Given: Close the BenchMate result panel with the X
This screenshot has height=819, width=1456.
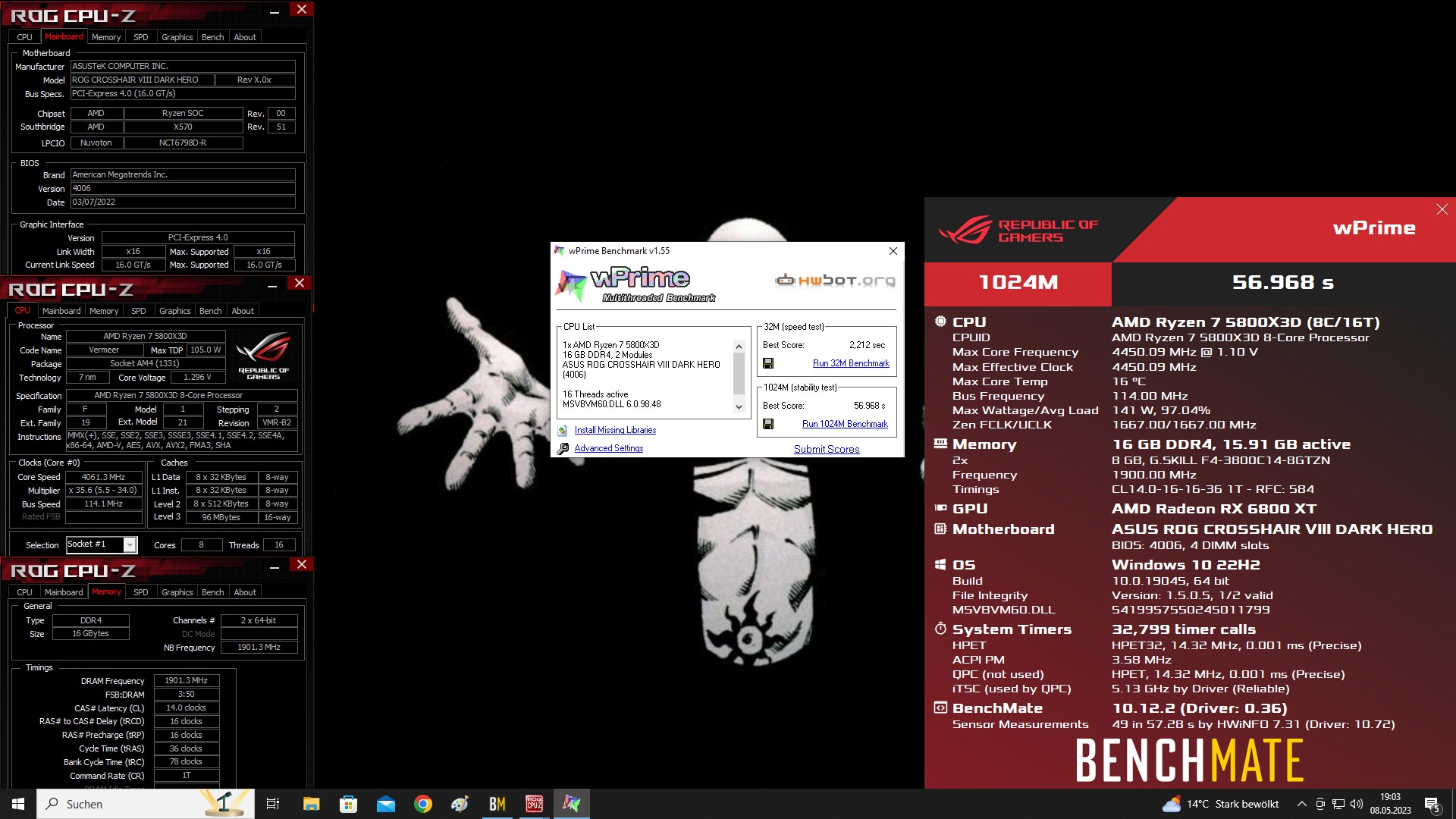Looking at the screenshot, I should point(1442,209).
